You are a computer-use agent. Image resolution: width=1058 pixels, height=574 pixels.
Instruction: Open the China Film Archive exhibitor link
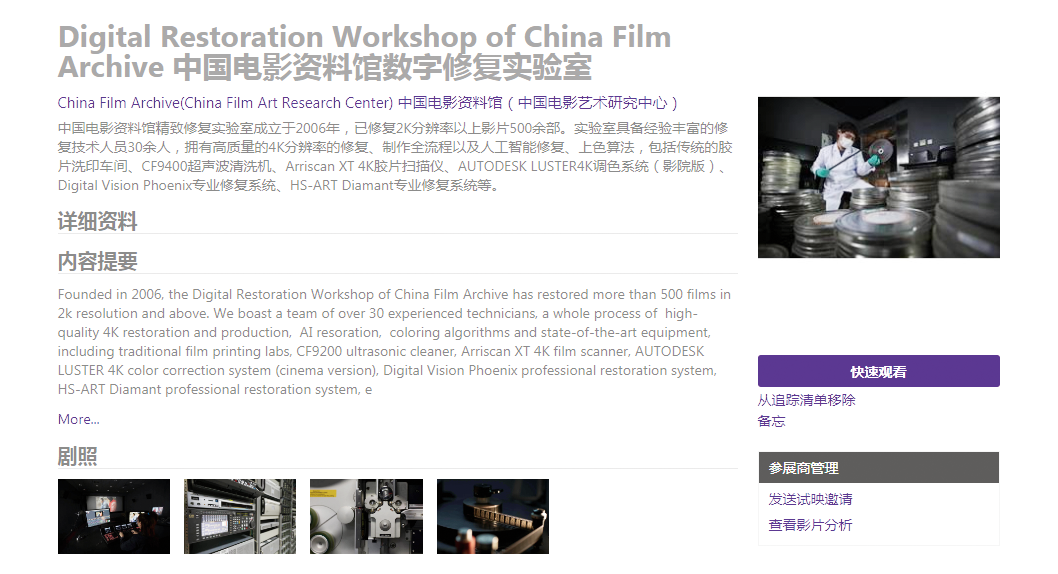tap(368, 102)
